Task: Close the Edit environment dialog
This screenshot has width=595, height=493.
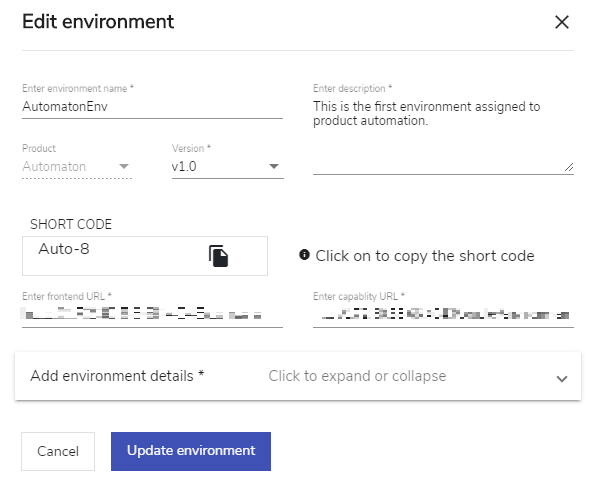Action: tap(562, 22)
